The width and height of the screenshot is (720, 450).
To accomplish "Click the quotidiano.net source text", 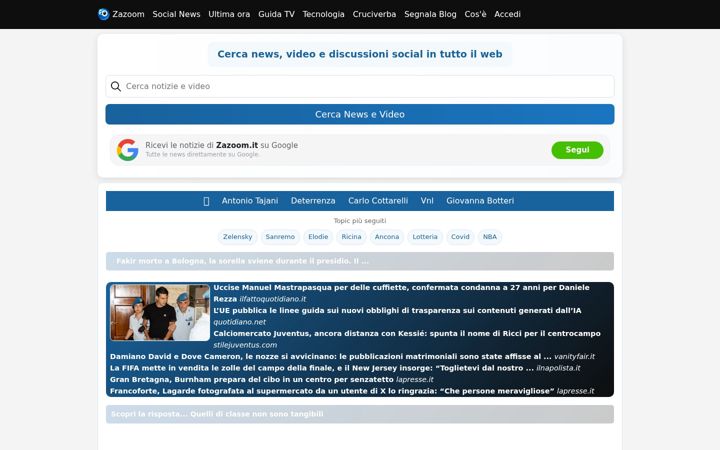I will click(x=240, y=322).
